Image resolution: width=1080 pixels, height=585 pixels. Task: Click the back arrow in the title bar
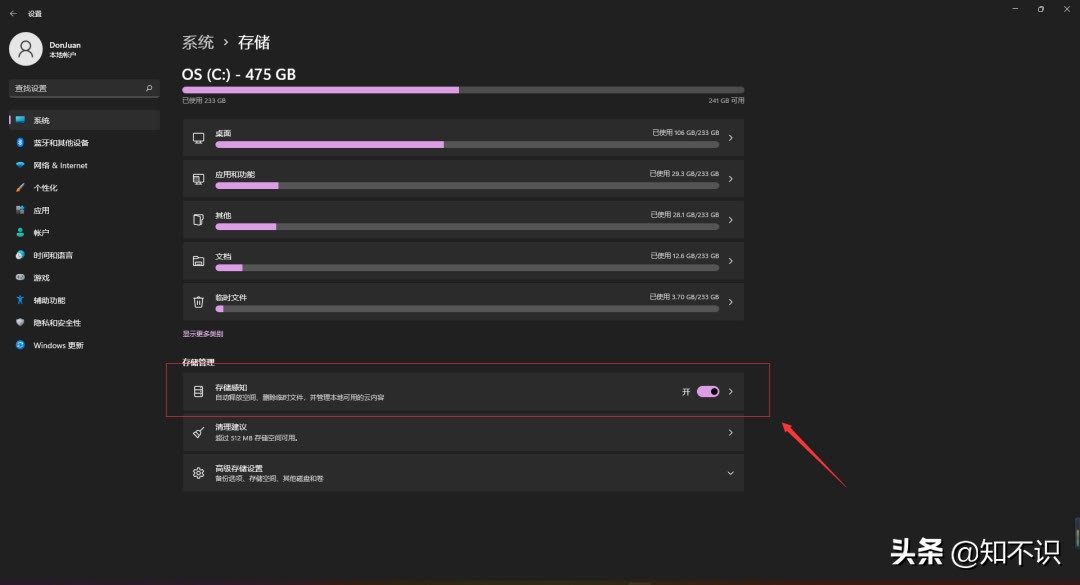pos(13,13)
